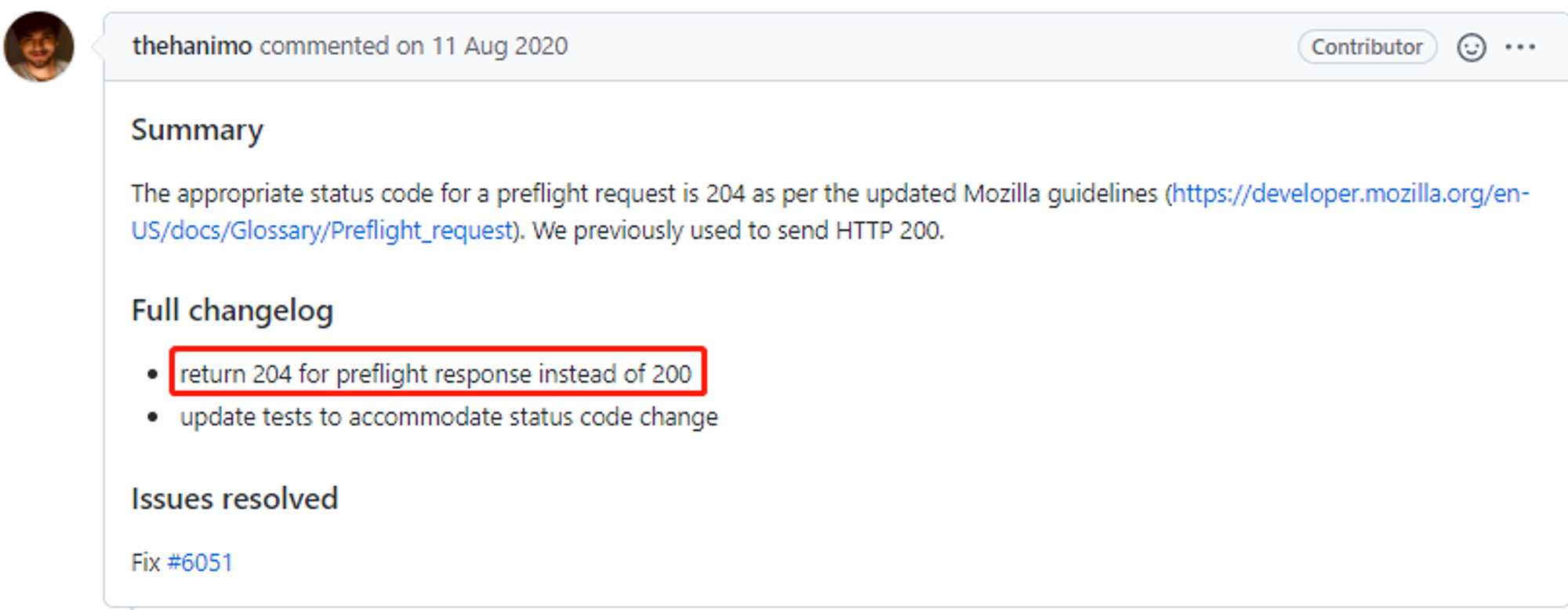This screenshot has width=1568, height=610.
Task: Open the three-dot comment options menu
Action: click(x=1520, y=47)
